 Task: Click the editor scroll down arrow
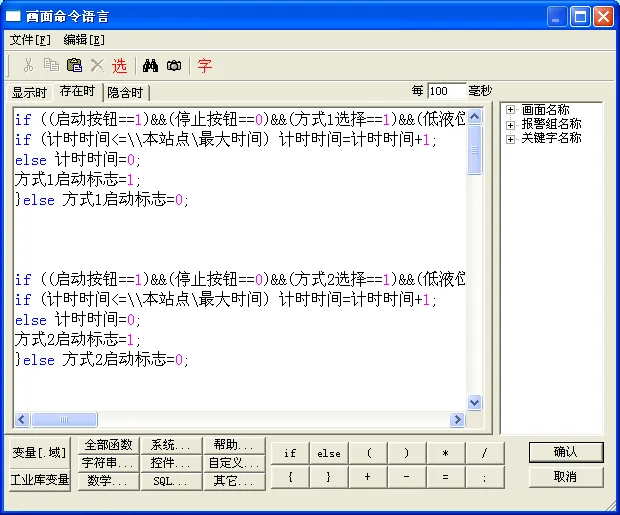pyautogui.click(x=474, y=402)
